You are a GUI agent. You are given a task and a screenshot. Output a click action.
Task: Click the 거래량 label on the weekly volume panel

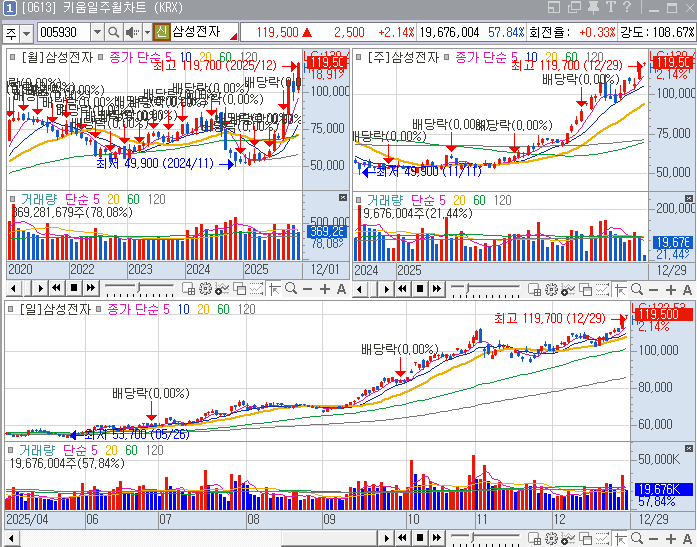click(x=384, y=200)
